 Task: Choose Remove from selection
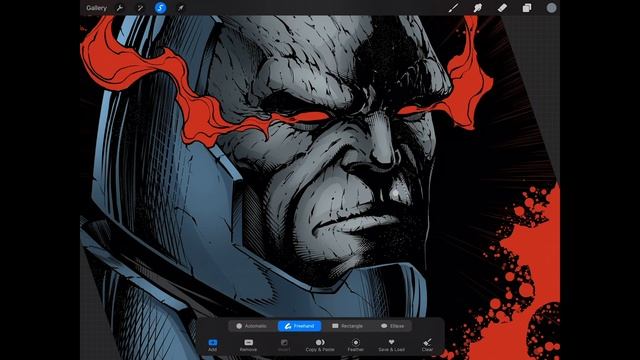pyautogui.click(x=248, y=345)
